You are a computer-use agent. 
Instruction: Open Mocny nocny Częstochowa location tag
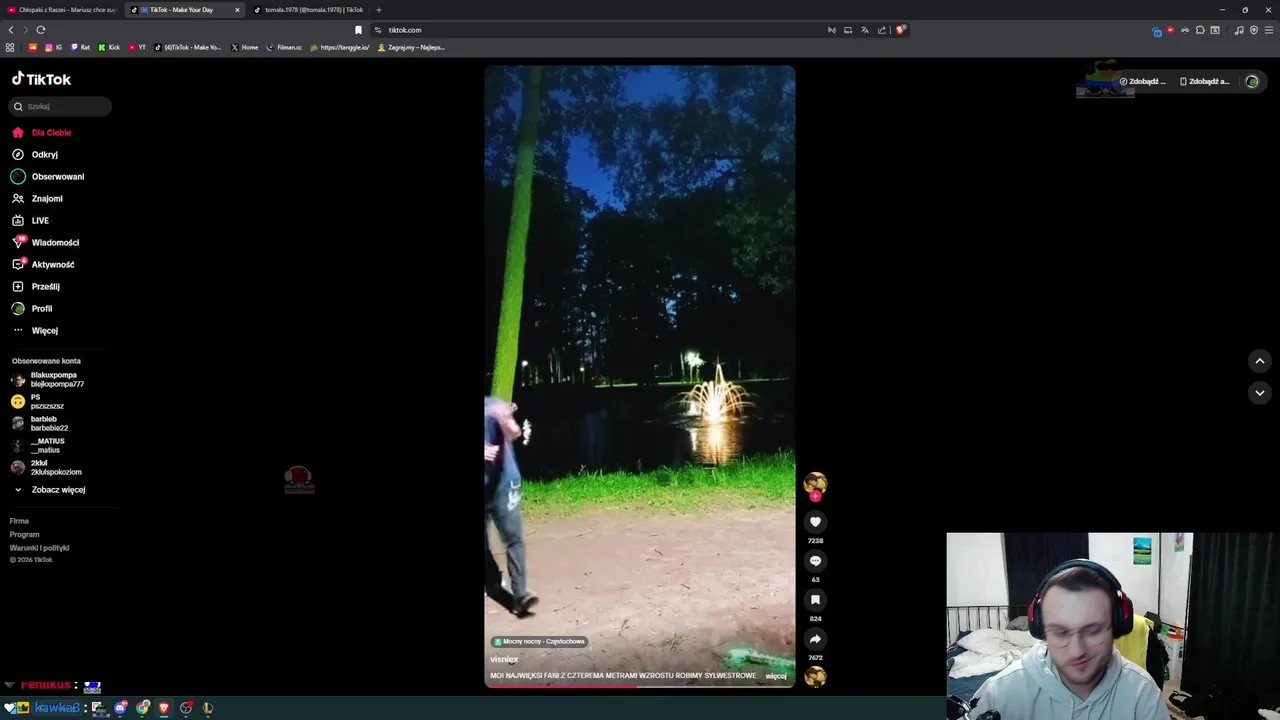pyautogui.click(x=539, y=641)
